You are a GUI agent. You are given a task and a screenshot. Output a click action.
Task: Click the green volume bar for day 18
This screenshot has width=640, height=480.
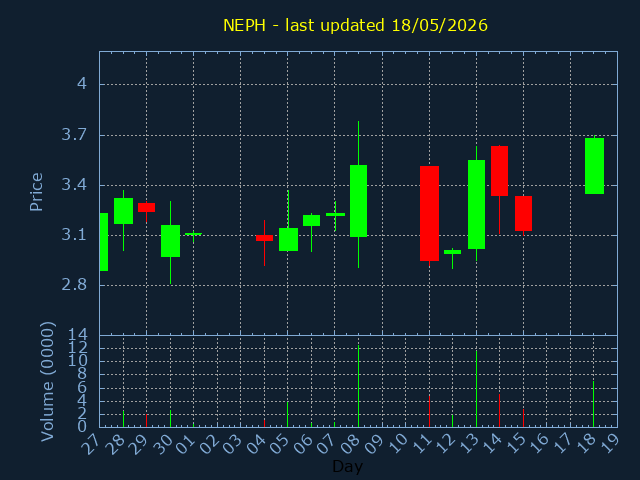click(593, 404)
